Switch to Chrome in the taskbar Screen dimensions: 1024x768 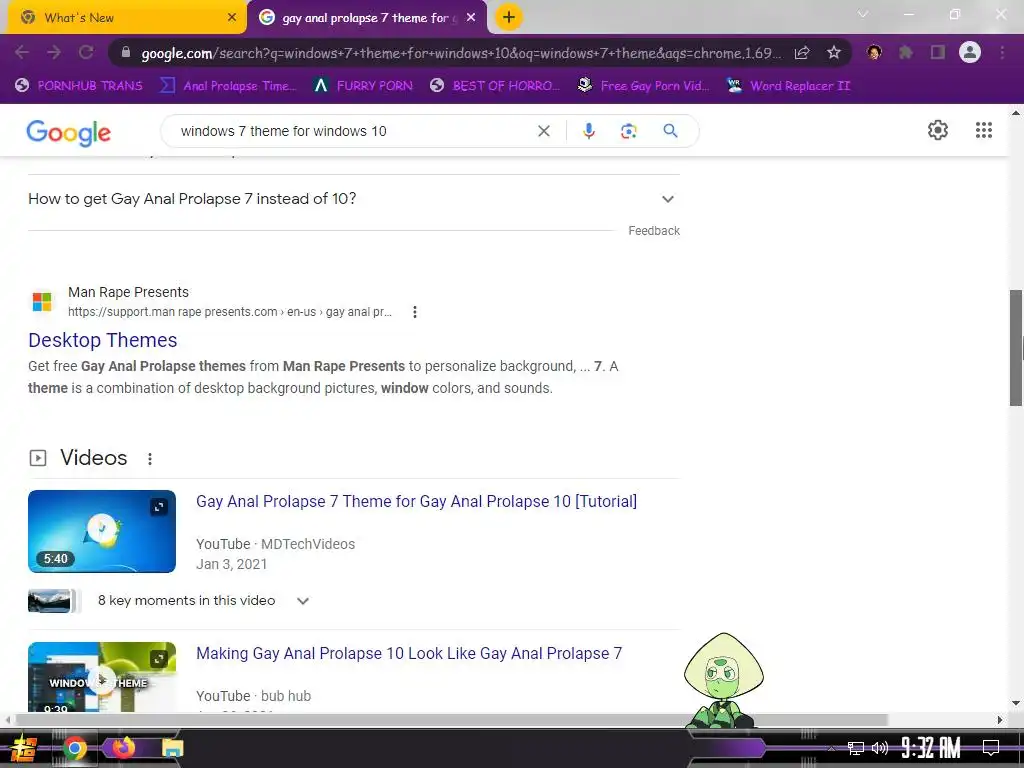pos(74,748)
